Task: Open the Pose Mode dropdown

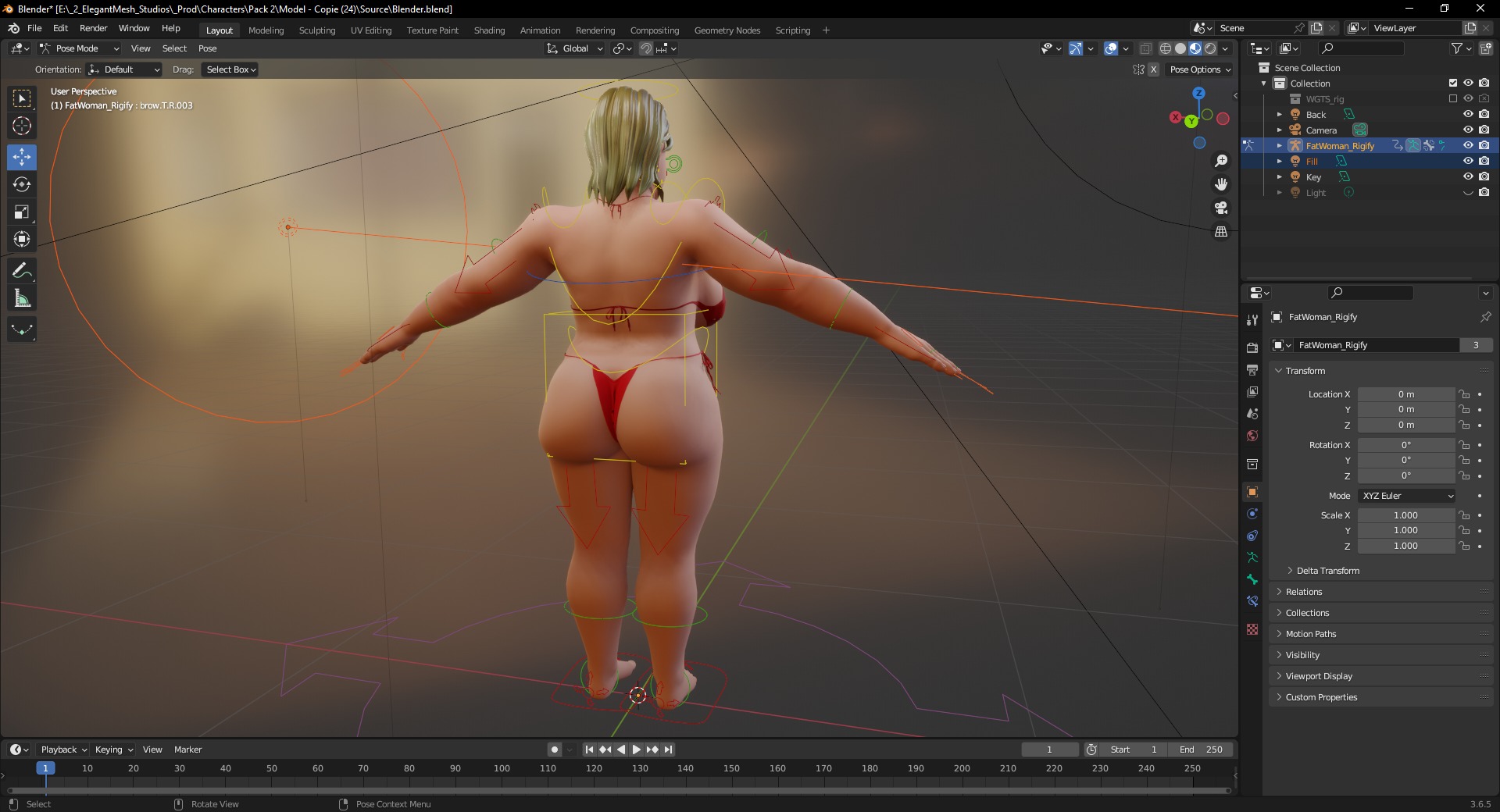Action: coord(79,48)
